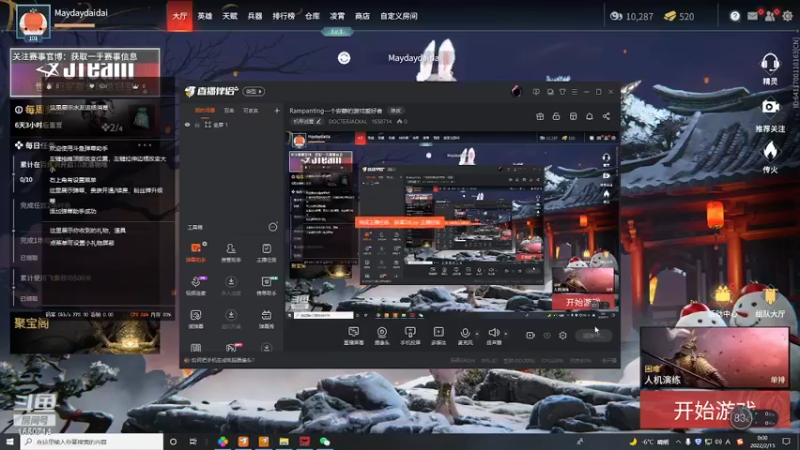Open the 英雄 heroes tab
Image resolution: width=800 pixels, height=450 pixels.
tap(205, 16)
